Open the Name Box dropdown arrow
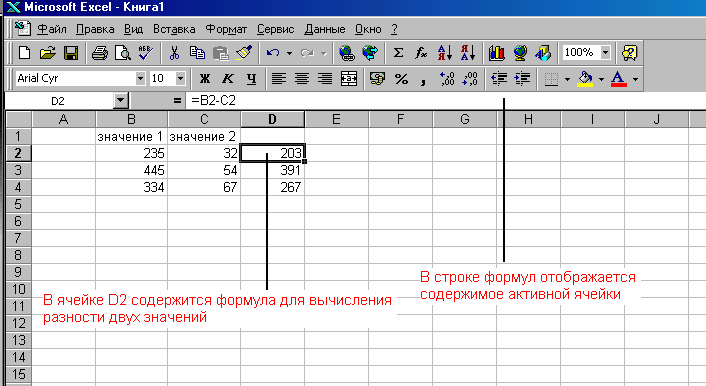This screenshot has height=386, width=706. click(121, 100)
